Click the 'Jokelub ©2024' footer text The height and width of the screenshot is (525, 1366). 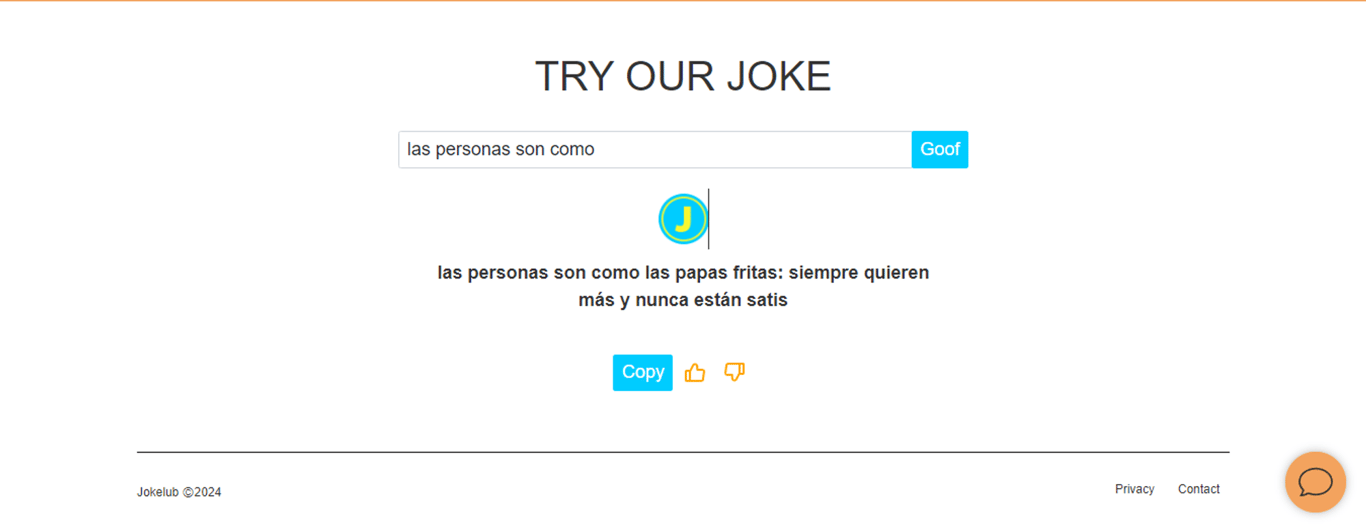pos(179,492)
